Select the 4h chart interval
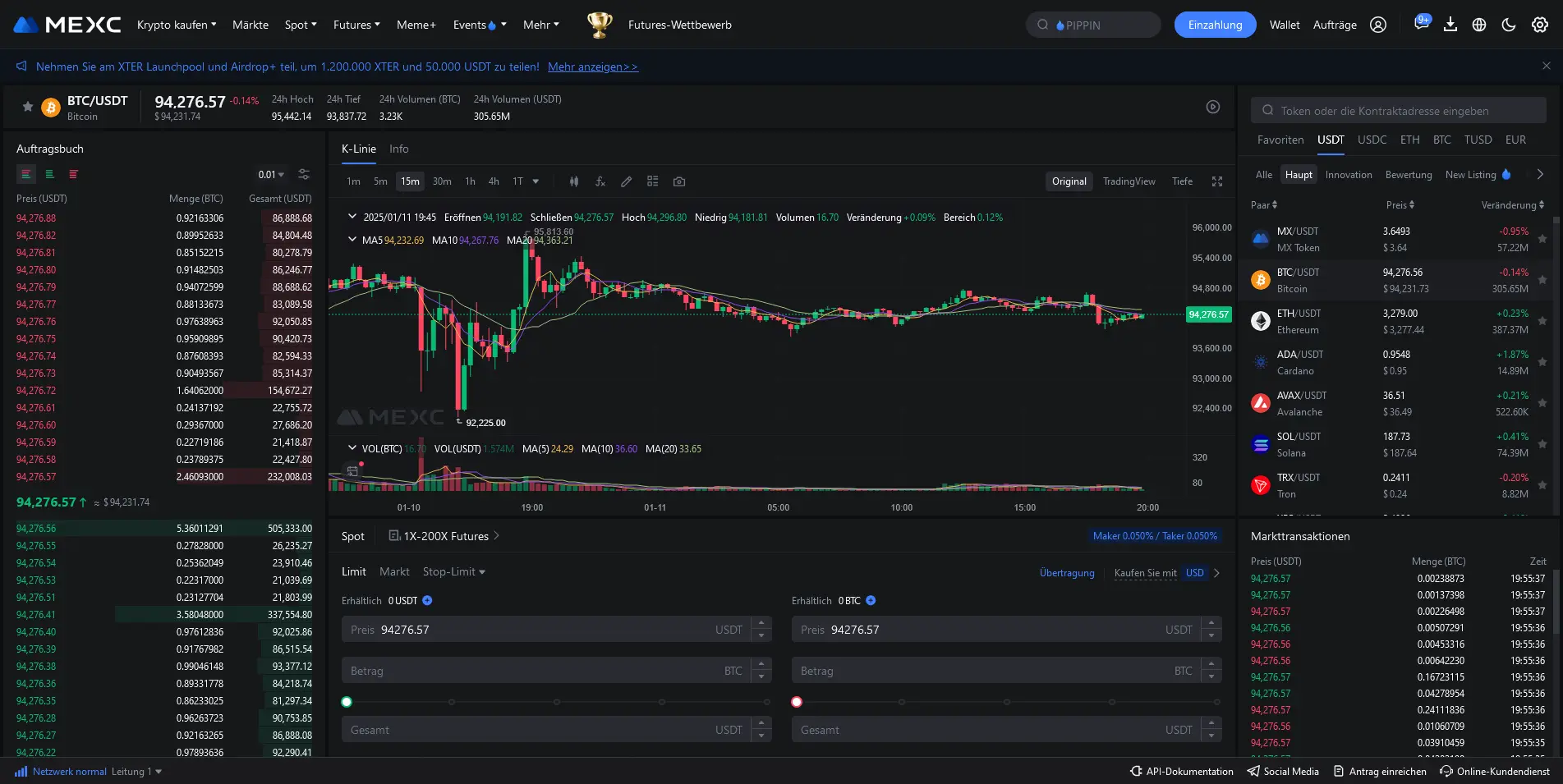The width and height of the screenshot is (1563, 784). tap(494, 181)
